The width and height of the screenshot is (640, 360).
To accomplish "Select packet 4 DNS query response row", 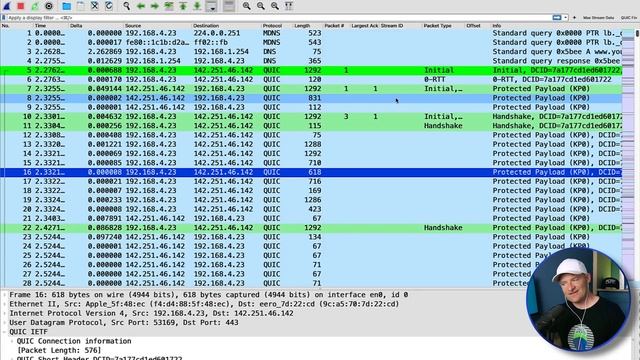I will tap(311, 61).
